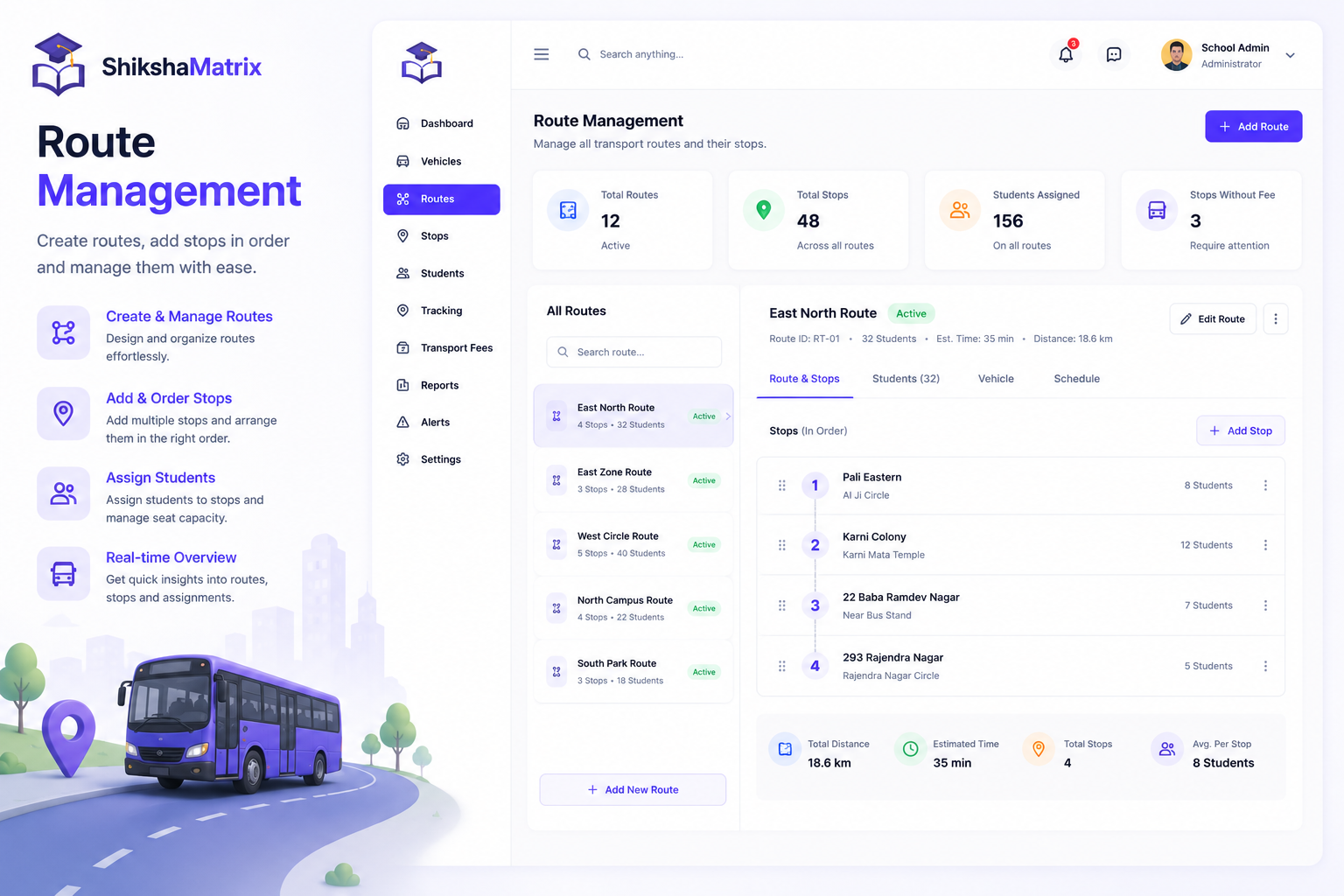Open Transport Fees section

(x=441, y=348)
